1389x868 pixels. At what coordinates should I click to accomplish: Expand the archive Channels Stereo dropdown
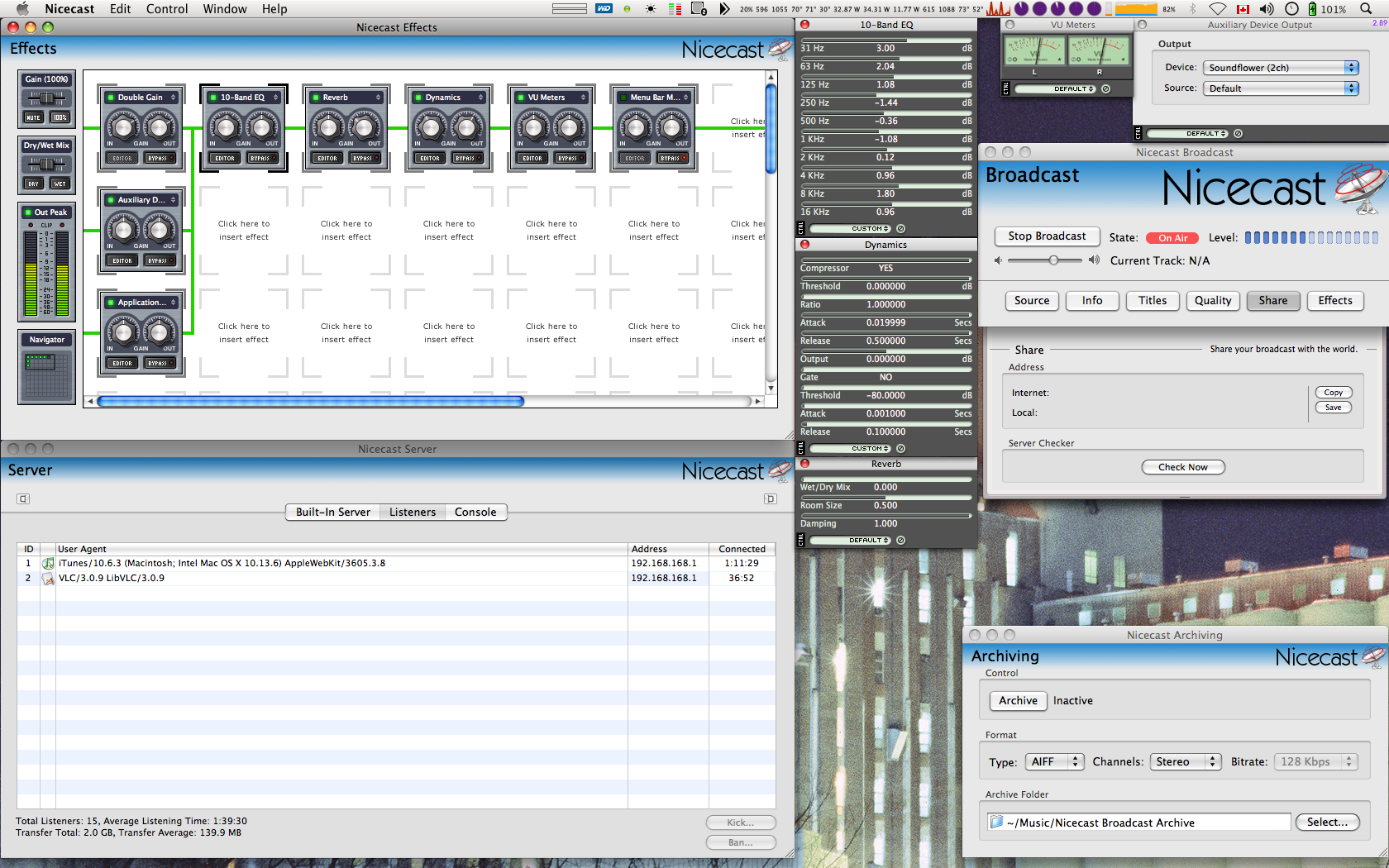pyautogui.click(x=1185, y=762)
